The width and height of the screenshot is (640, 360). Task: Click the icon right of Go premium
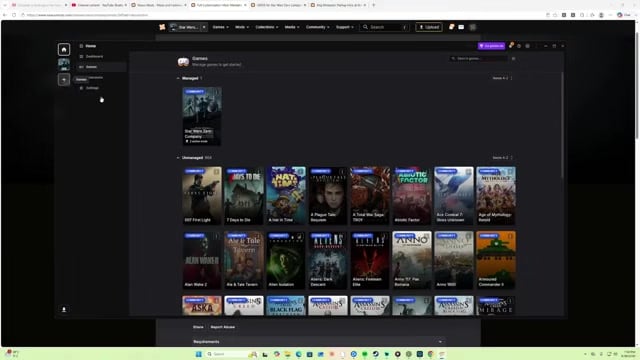pos(511,46)
